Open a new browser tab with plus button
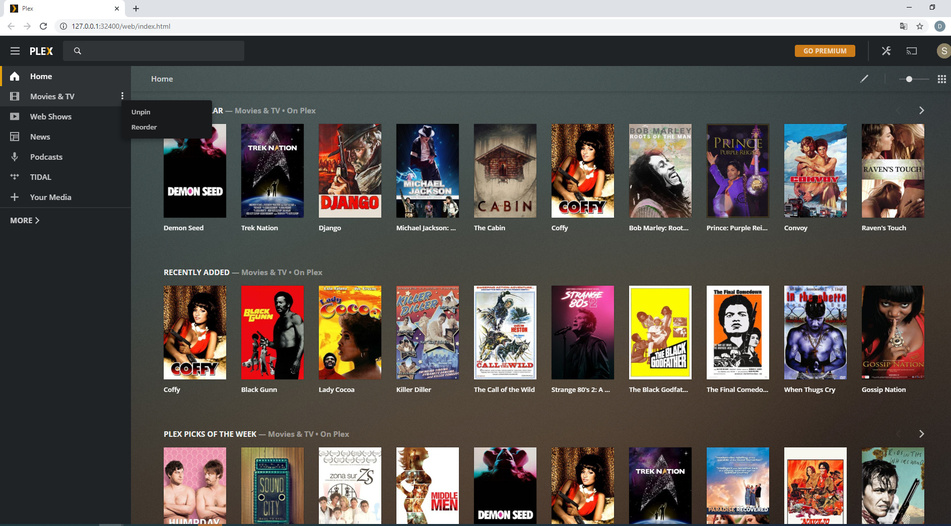The height and width of the screenshot is (526, 951). [136, 8]
